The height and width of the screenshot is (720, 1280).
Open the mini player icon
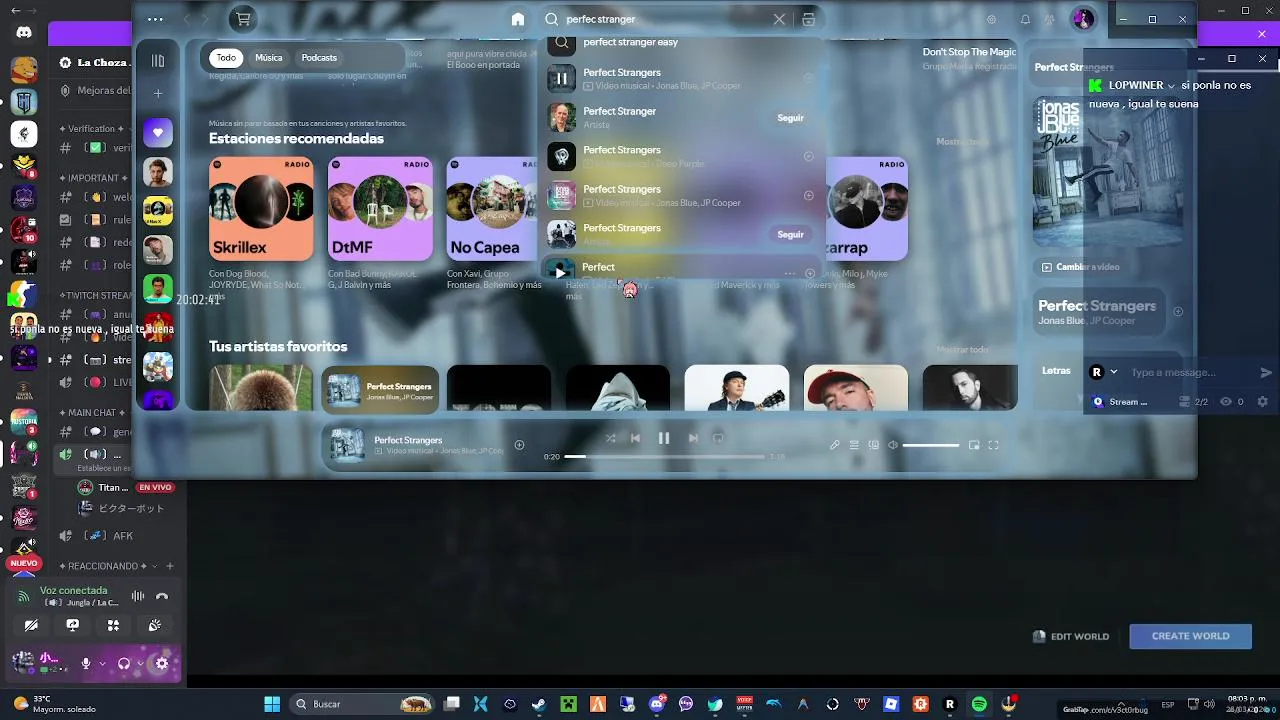coord(974,445)
